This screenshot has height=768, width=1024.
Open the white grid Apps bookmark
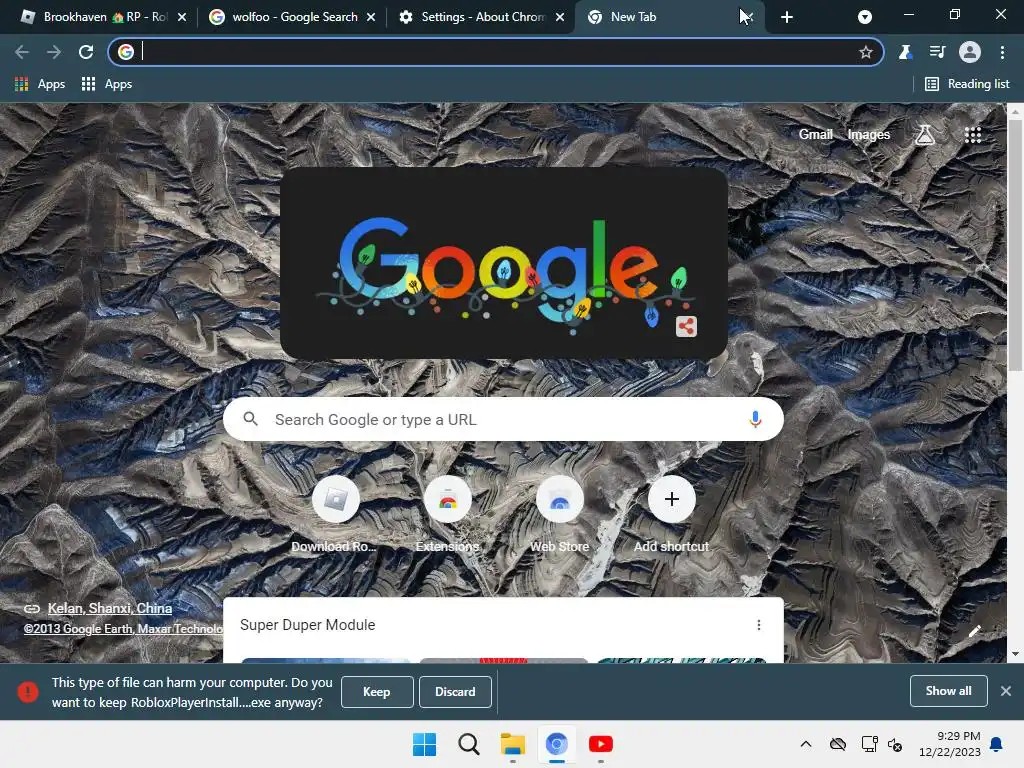pos(106,84)
